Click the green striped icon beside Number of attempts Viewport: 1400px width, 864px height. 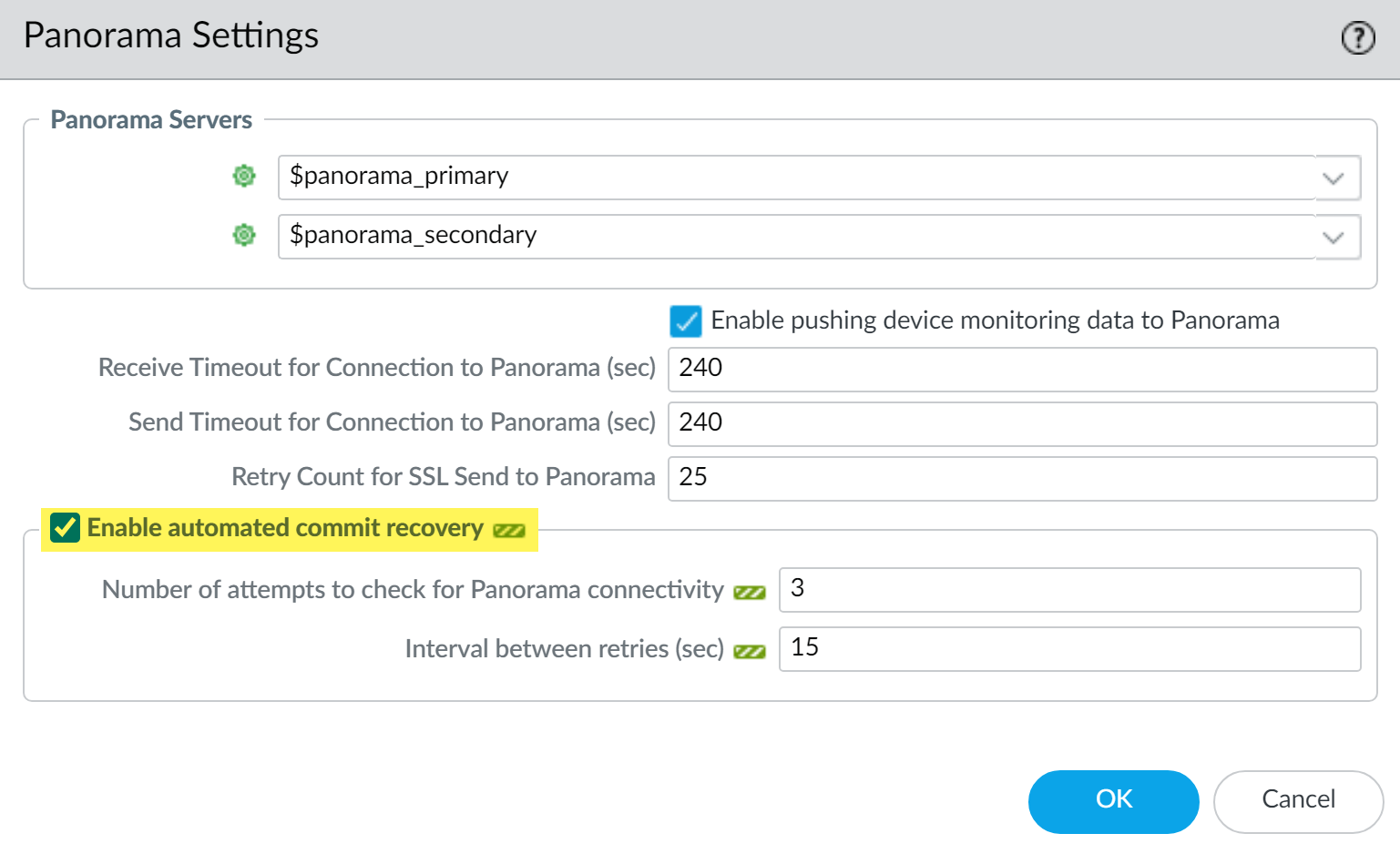tap(750, 593)
